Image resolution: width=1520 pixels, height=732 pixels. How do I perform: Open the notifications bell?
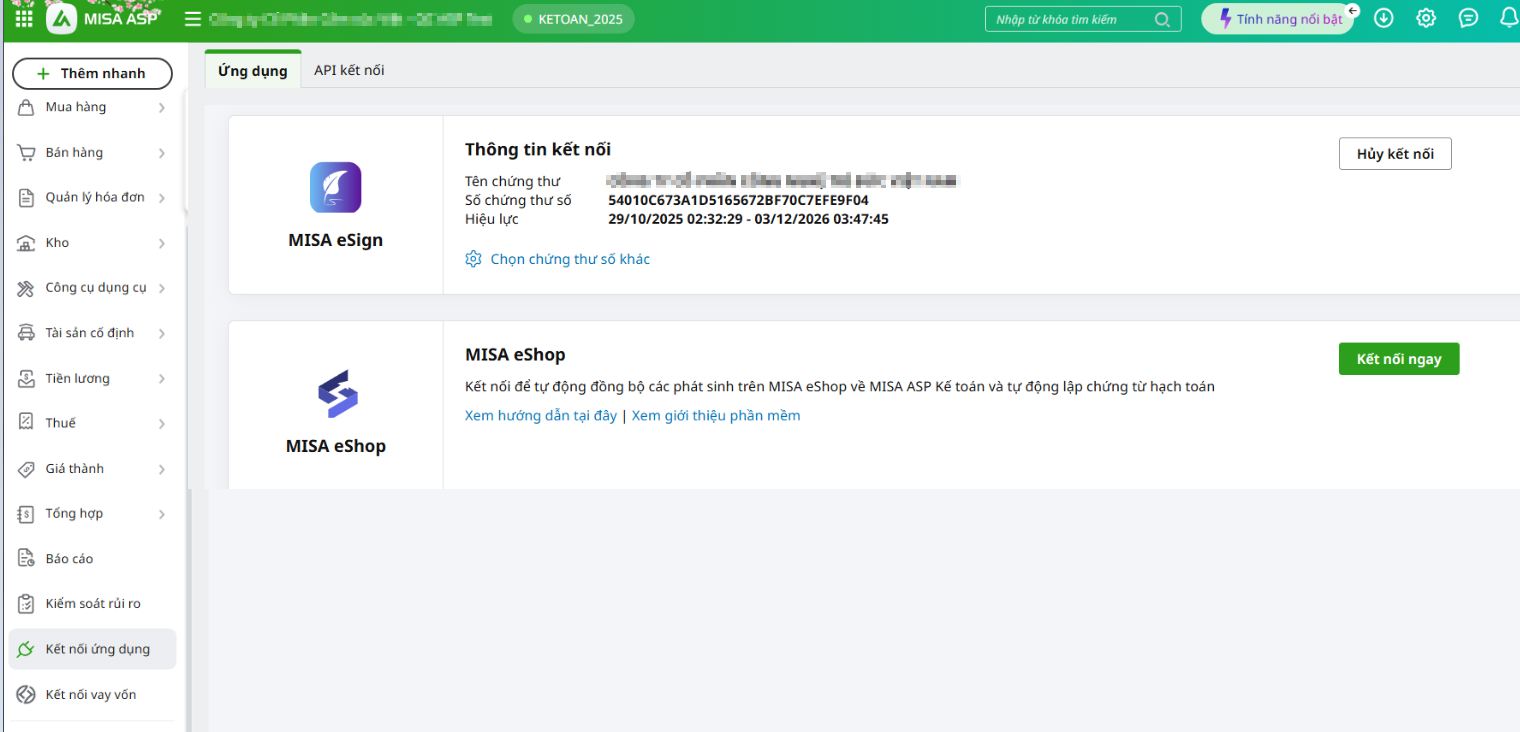tap(1509, 18)
